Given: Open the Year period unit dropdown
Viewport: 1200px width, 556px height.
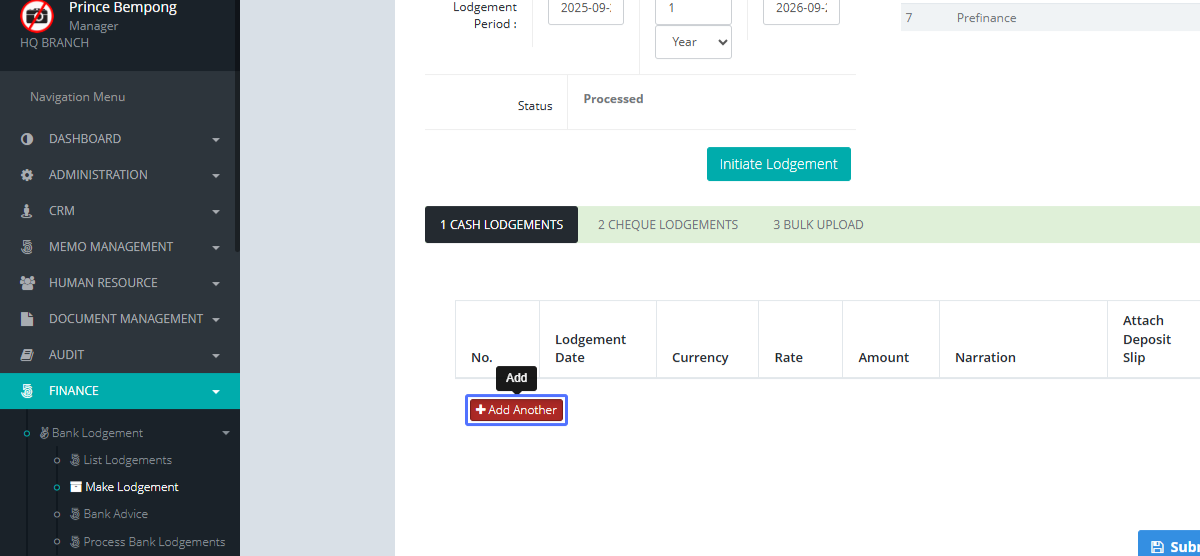Looking at the screenshot, I should (693, 42).
